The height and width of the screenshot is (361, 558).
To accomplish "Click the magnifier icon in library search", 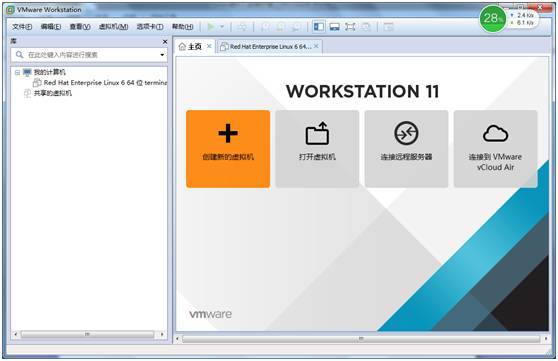I will click(20, 54).
